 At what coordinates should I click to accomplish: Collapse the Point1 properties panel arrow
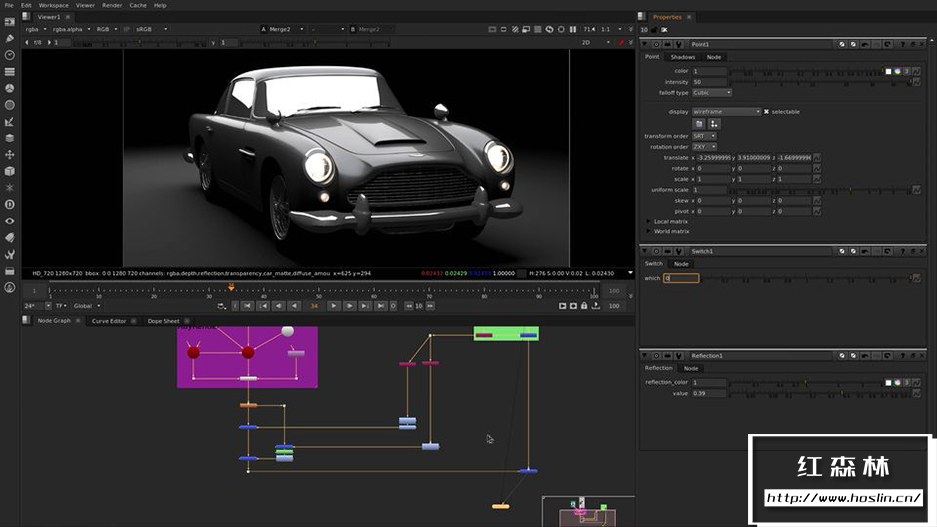[x=646, y=44]
